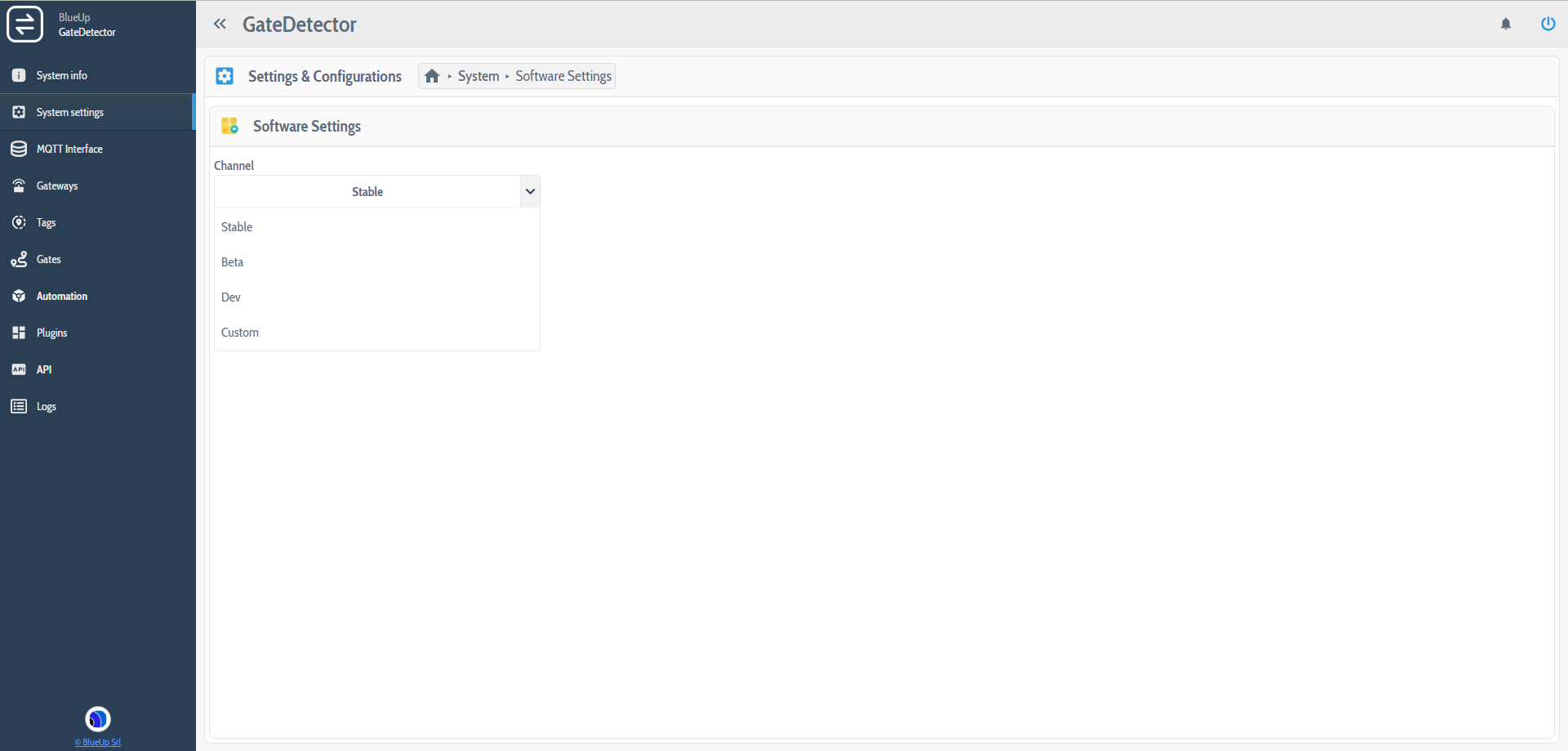Click the BlueUp Srl copyright link

(98, 742)
